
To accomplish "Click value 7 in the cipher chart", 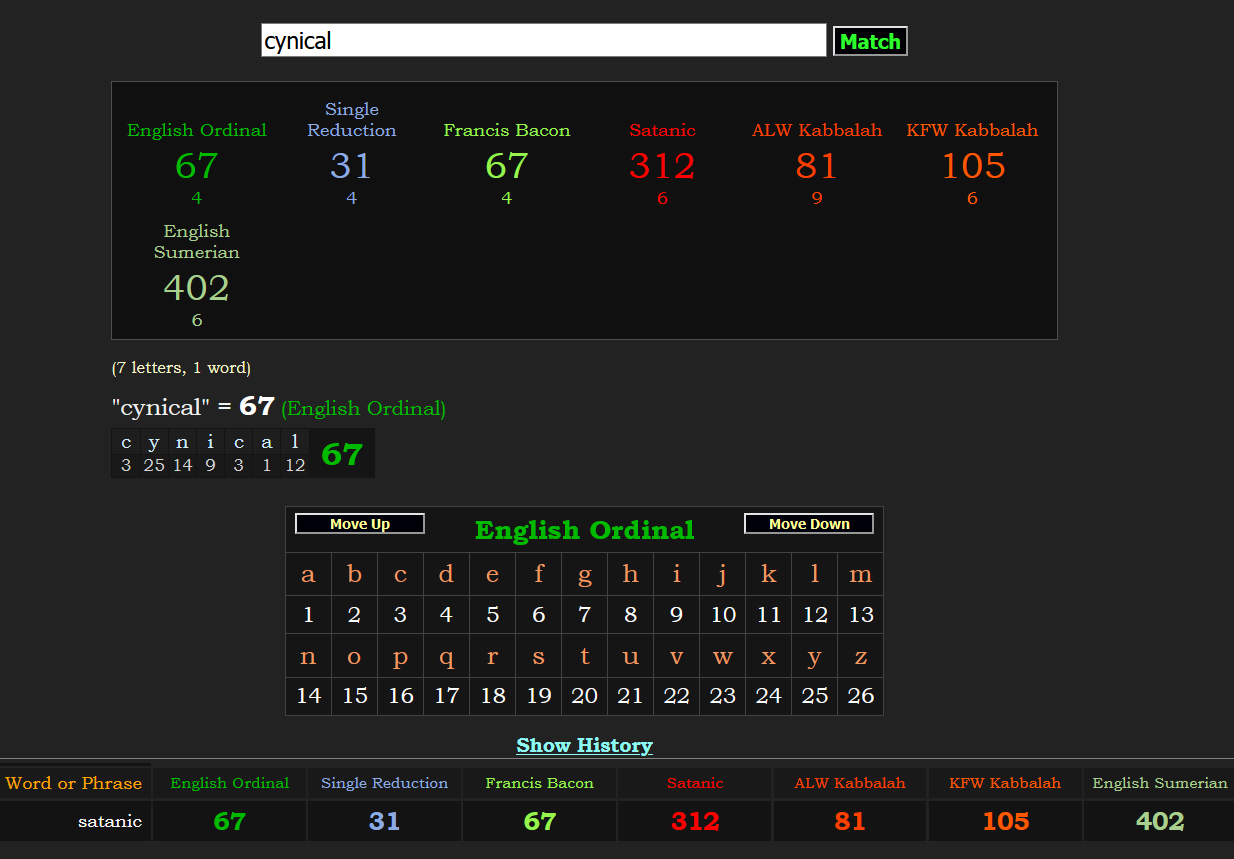I will click(x=584, y=615).
